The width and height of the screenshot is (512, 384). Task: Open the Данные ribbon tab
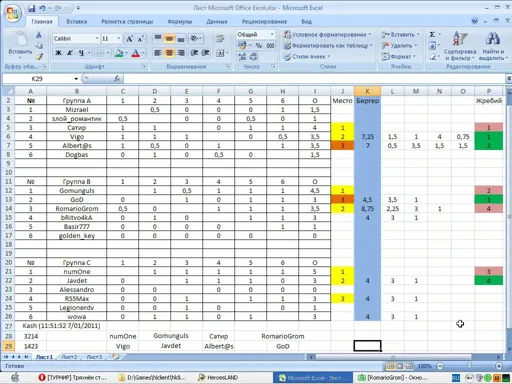coord(217,21)
